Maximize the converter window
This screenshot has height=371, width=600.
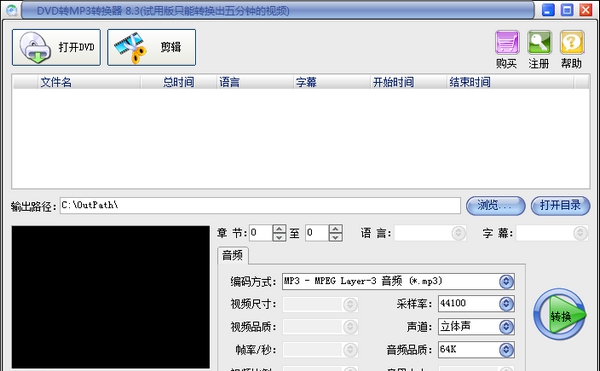coord(567,10)
